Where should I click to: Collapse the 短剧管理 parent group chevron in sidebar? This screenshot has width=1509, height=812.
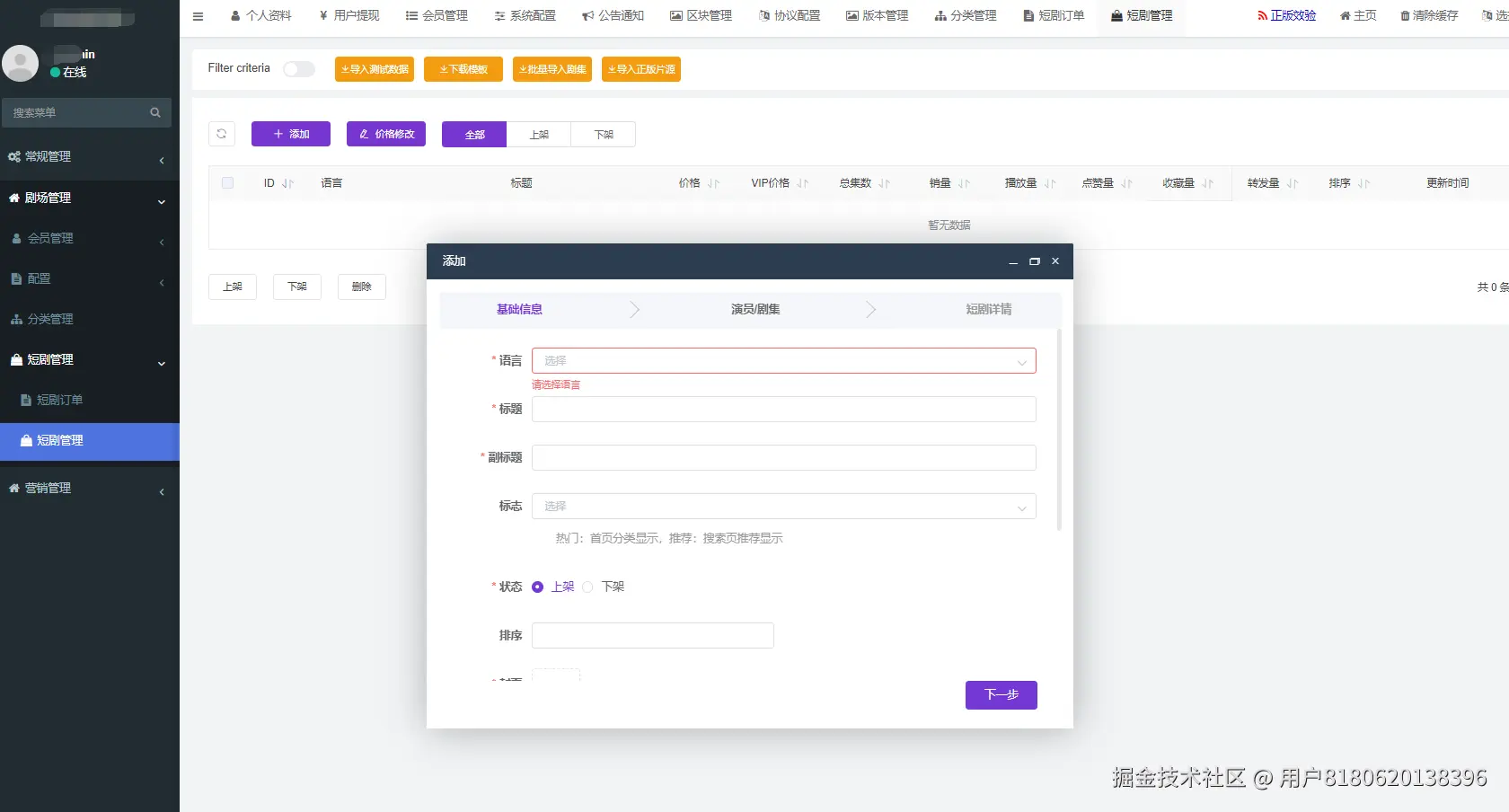[162, 363]
